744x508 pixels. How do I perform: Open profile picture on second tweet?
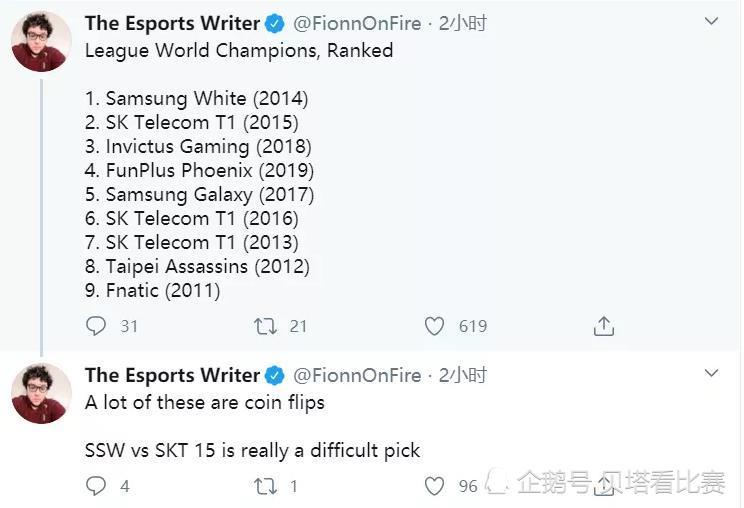point(41,393)
